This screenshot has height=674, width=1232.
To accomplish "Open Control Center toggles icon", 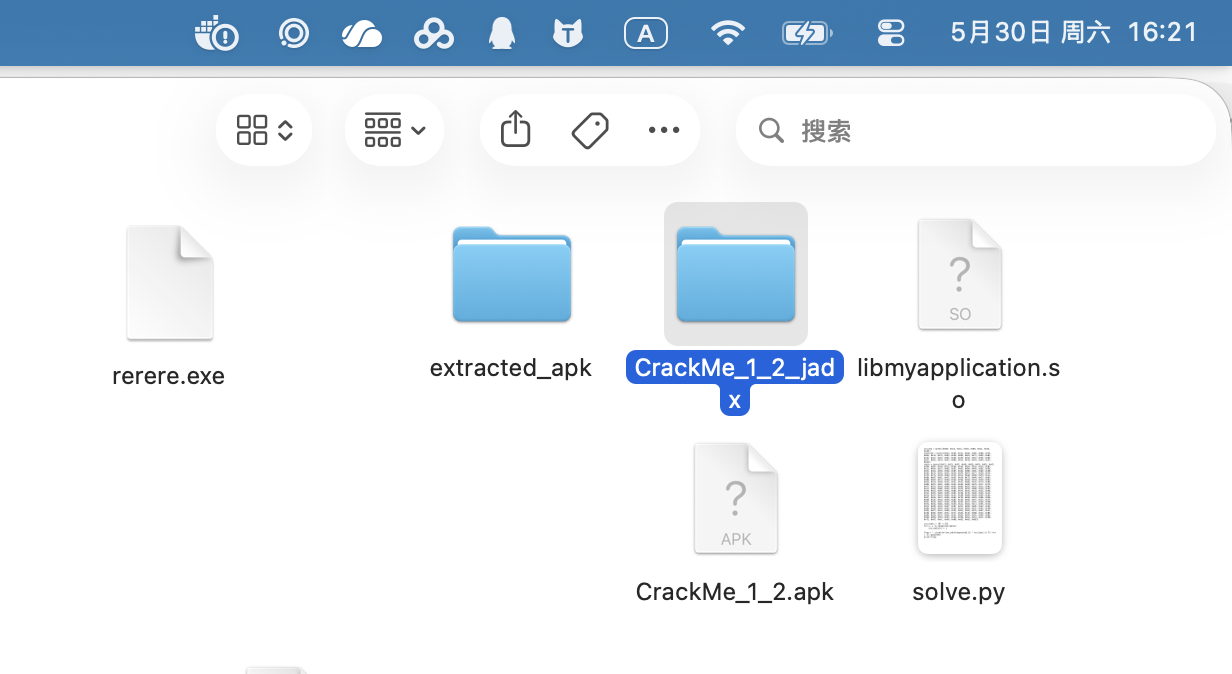I will [x=891, y=33].
